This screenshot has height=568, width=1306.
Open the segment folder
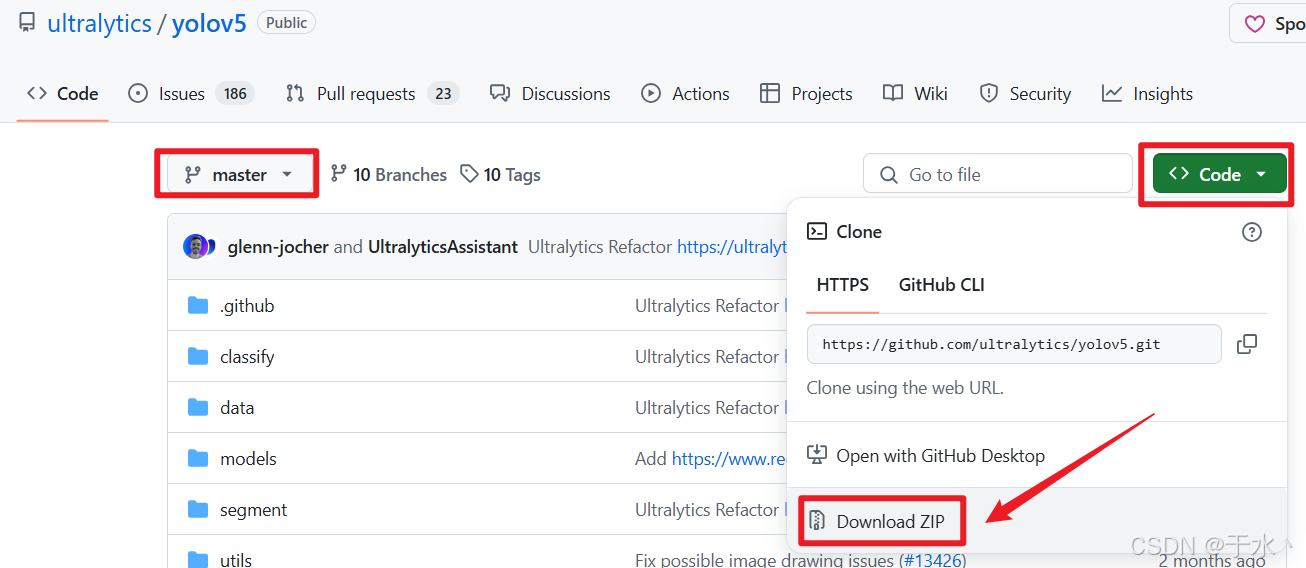click(253, 510)
